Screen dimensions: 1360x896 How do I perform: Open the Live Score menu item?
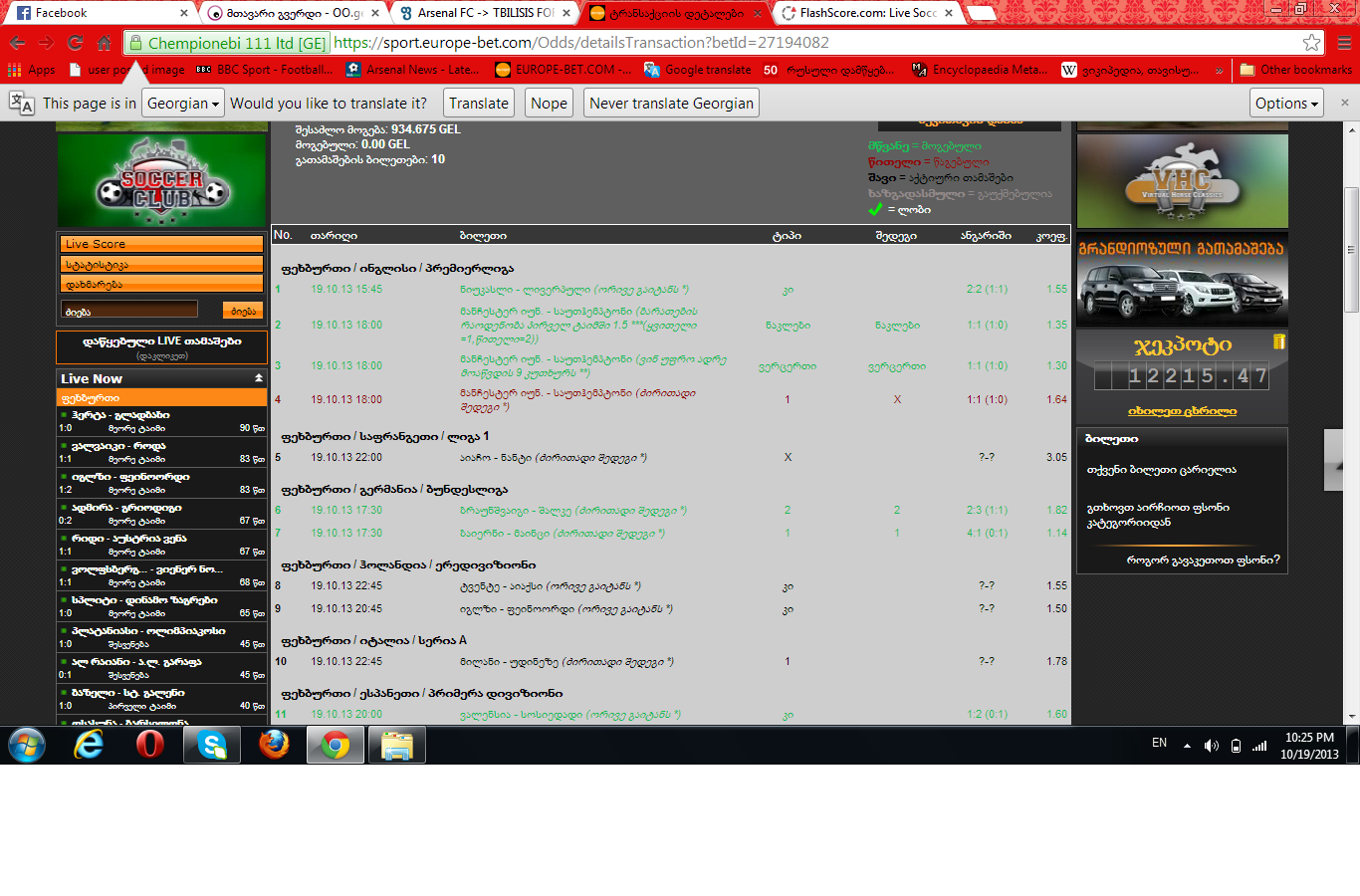161,244
